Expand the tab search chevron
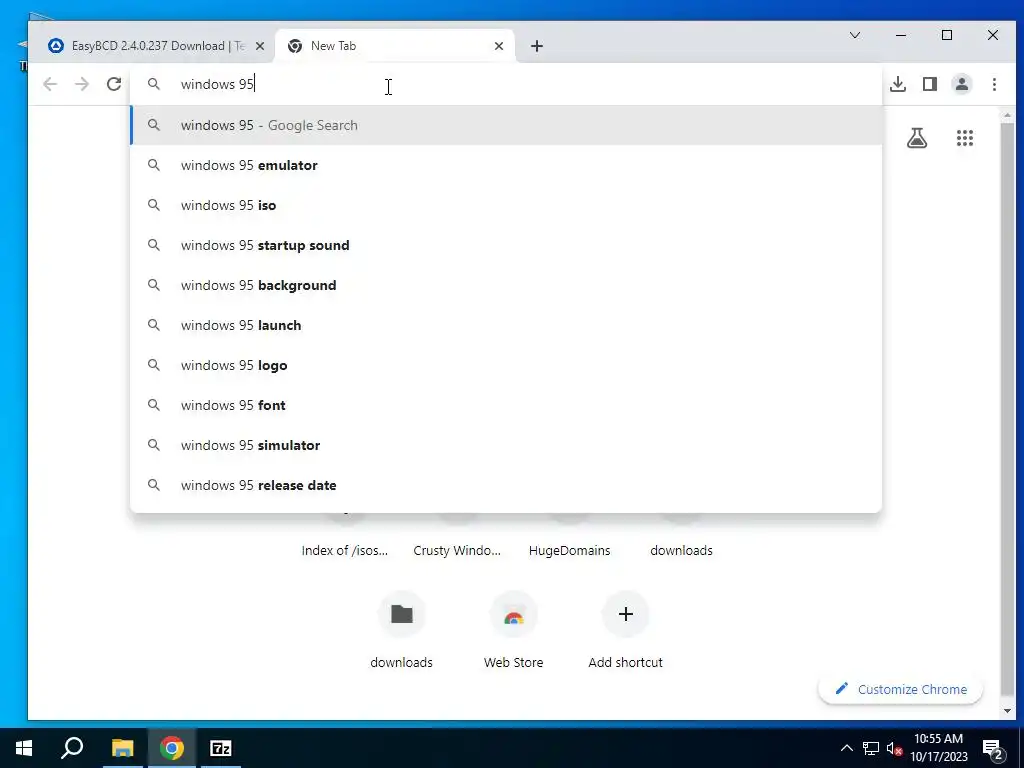Viewport: 1024px width, 768px height. pyautogui.click(x=855, y=35)
